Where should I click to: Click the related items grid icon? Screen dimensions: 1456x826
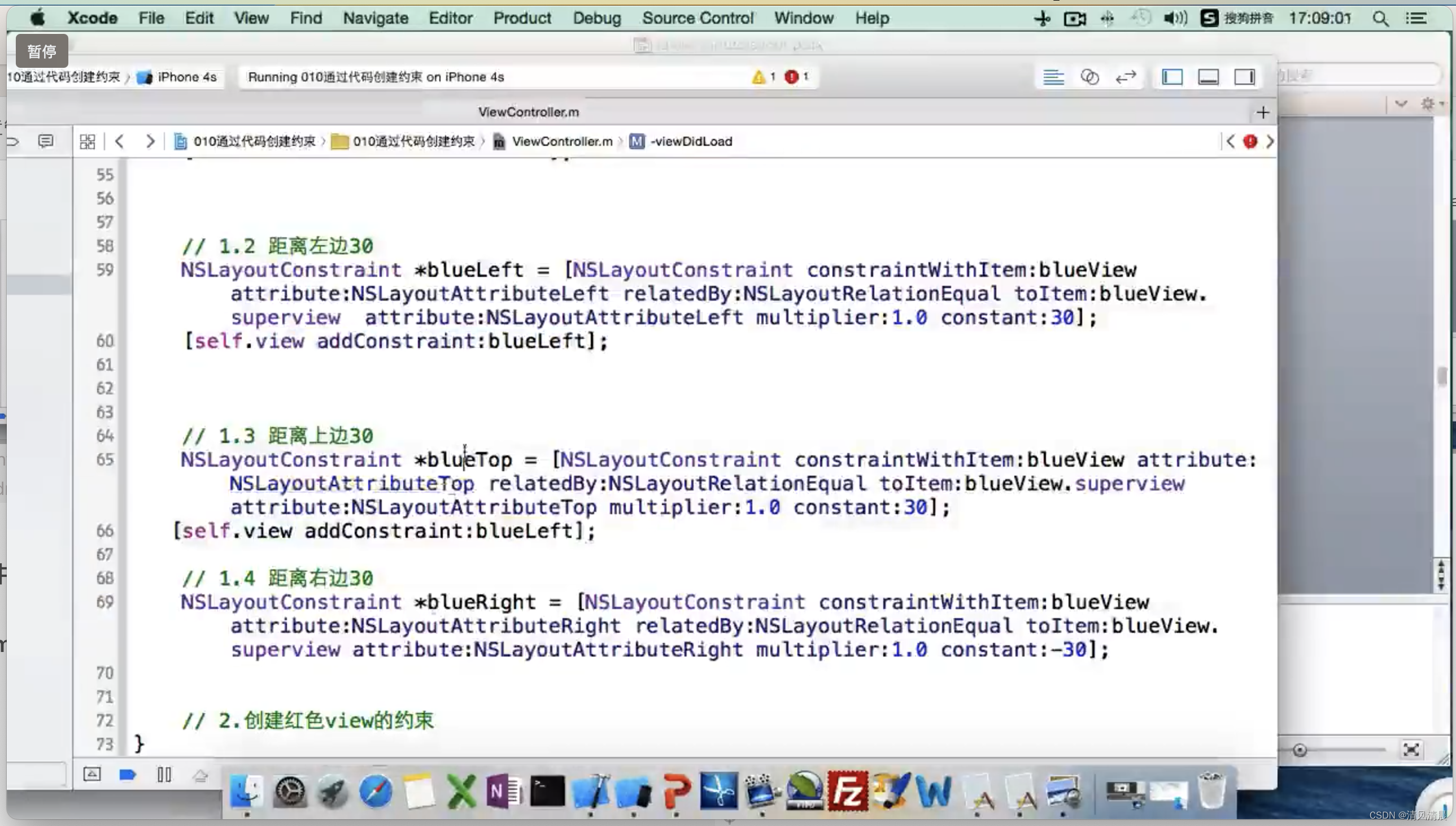(88, 141)
